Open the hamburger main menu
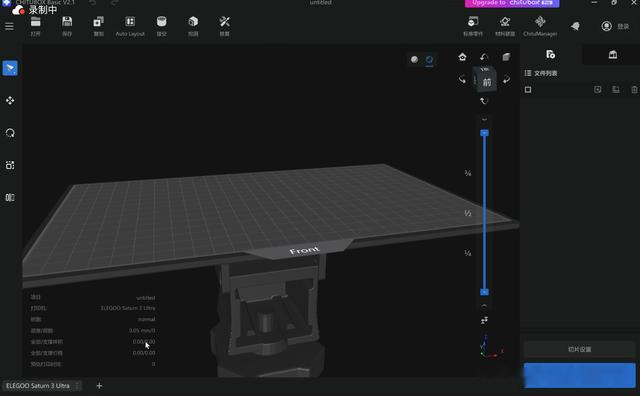Viewport: 640px width, 396px height. point(9,27)
